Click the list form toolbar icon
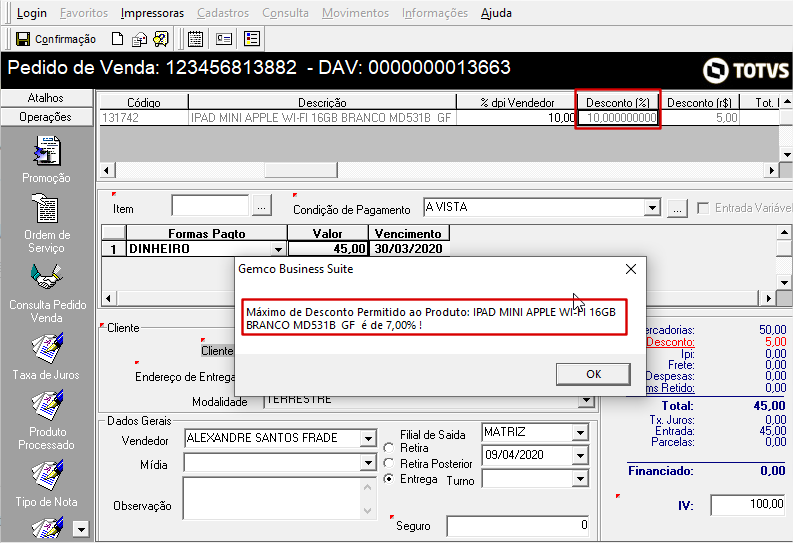 pyautogui.click(x=251, y=39)
